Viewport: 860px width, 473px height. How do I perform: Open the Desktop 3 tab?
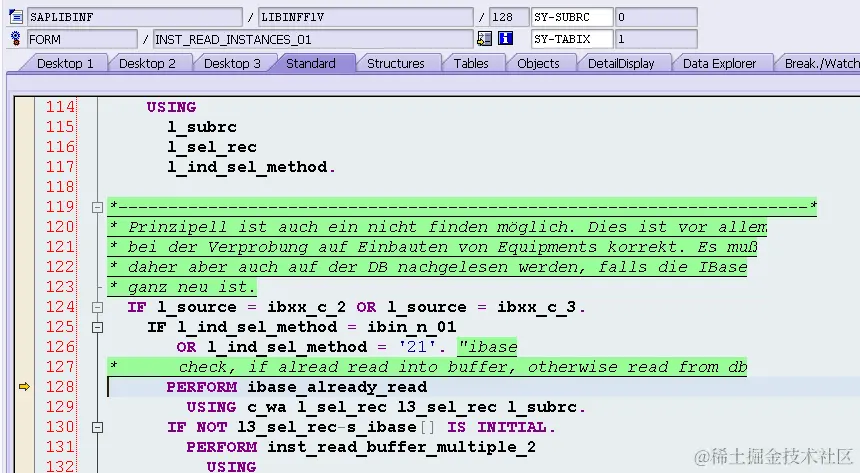coord(232,64)
